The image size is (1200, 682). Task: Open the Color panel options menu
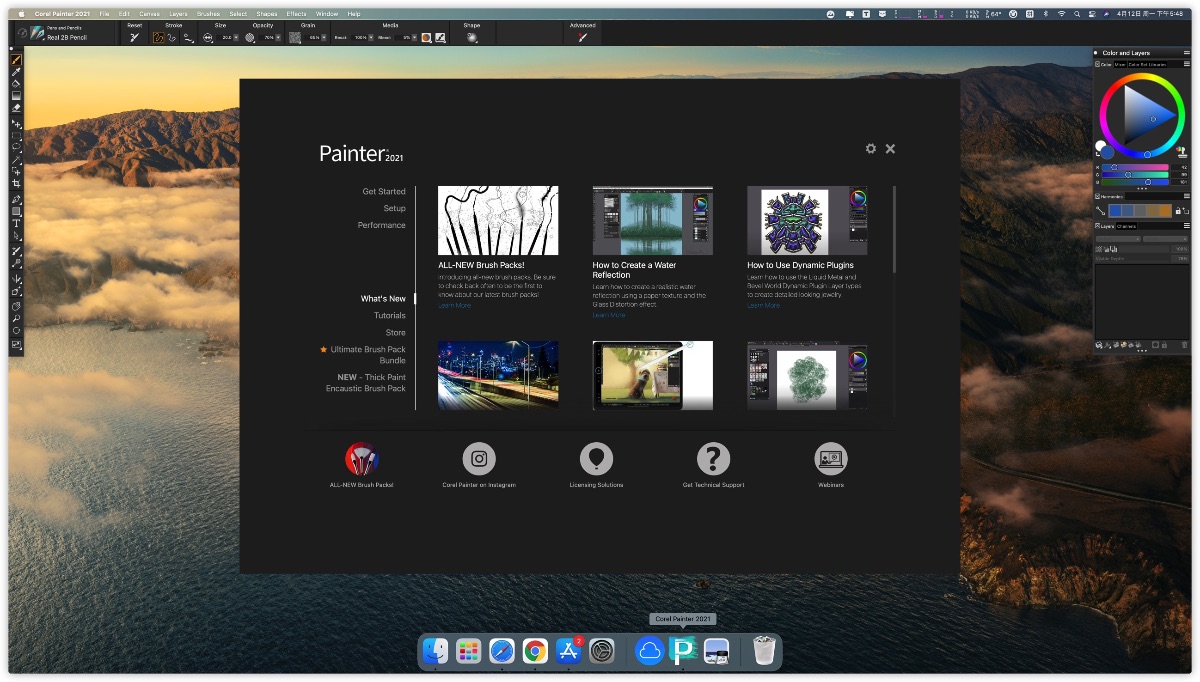point(1187,64)
